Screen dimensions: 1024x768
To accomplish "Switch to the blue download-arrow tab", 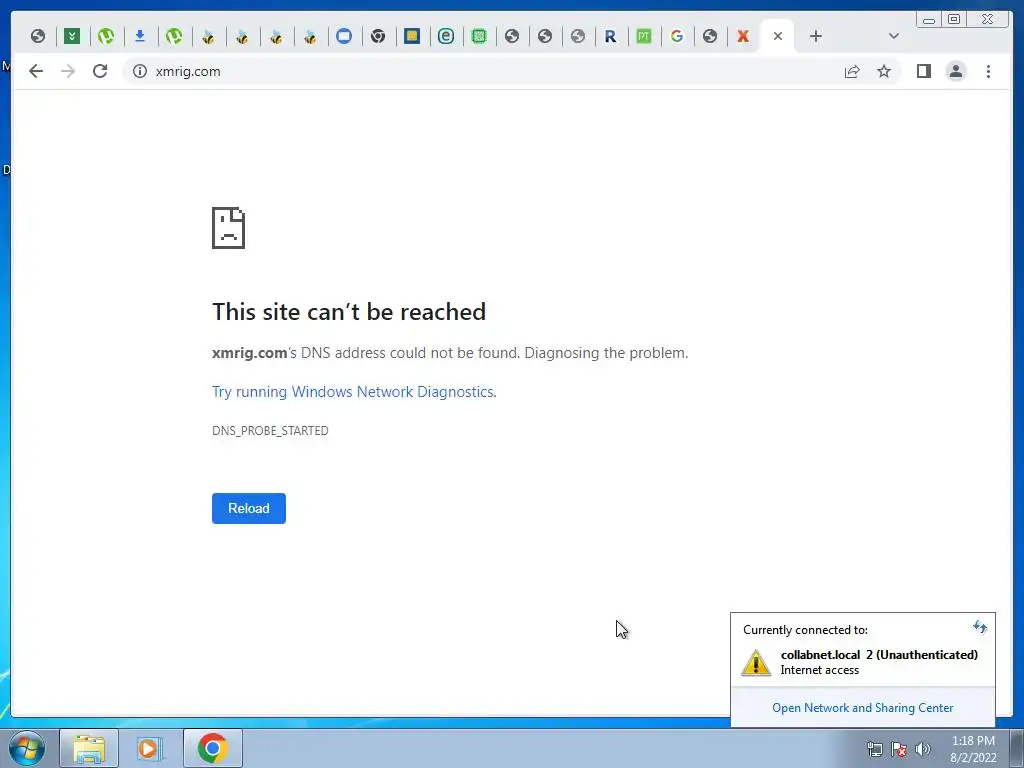I will coord(140,36).
